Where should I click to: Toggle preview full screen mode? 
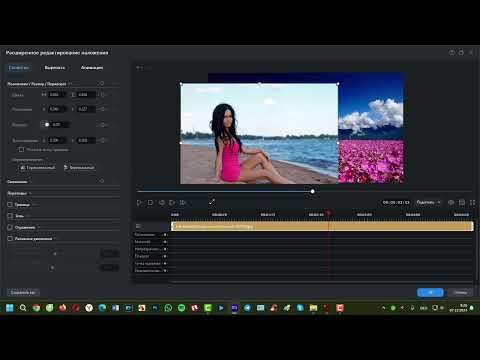click(x=472, y=202)
